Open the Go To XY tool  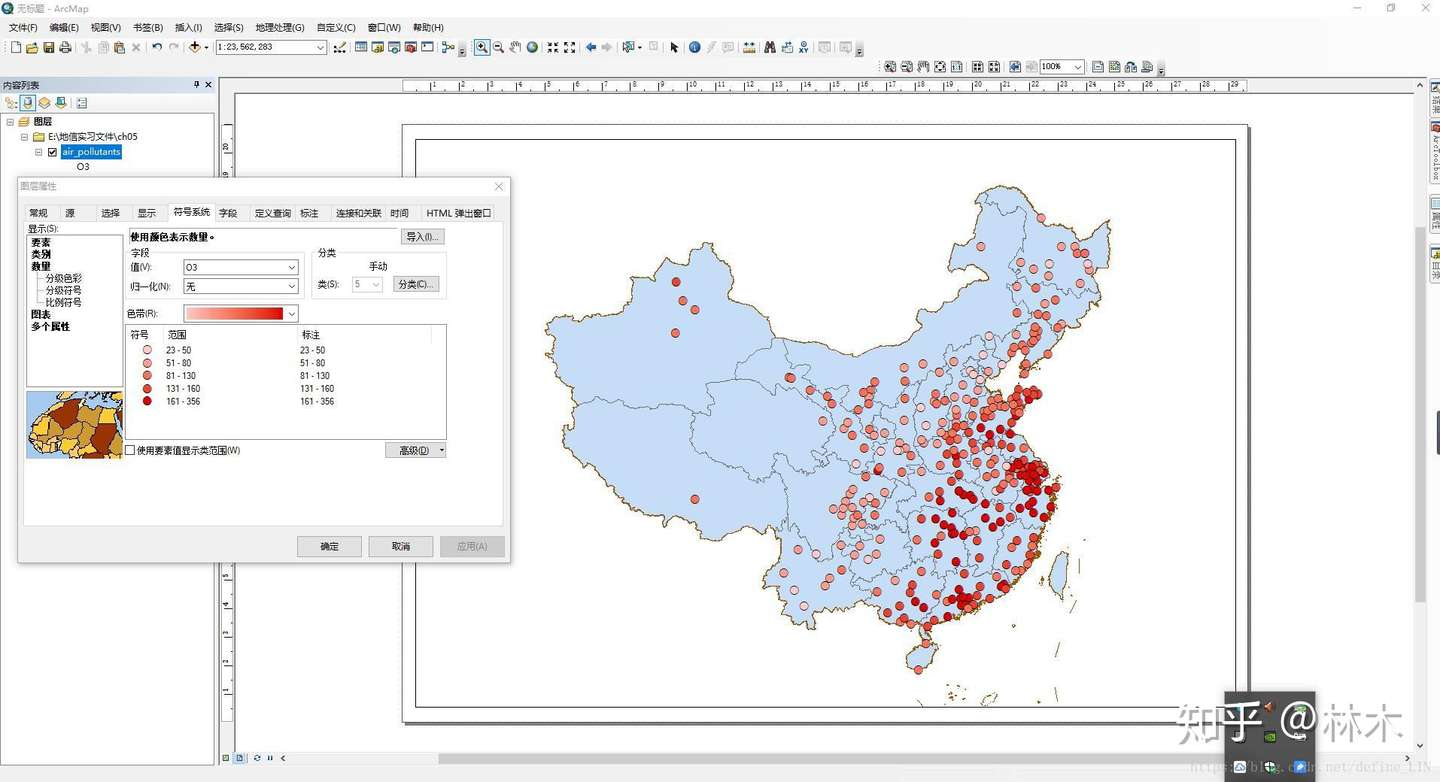(x=803, y=47)
